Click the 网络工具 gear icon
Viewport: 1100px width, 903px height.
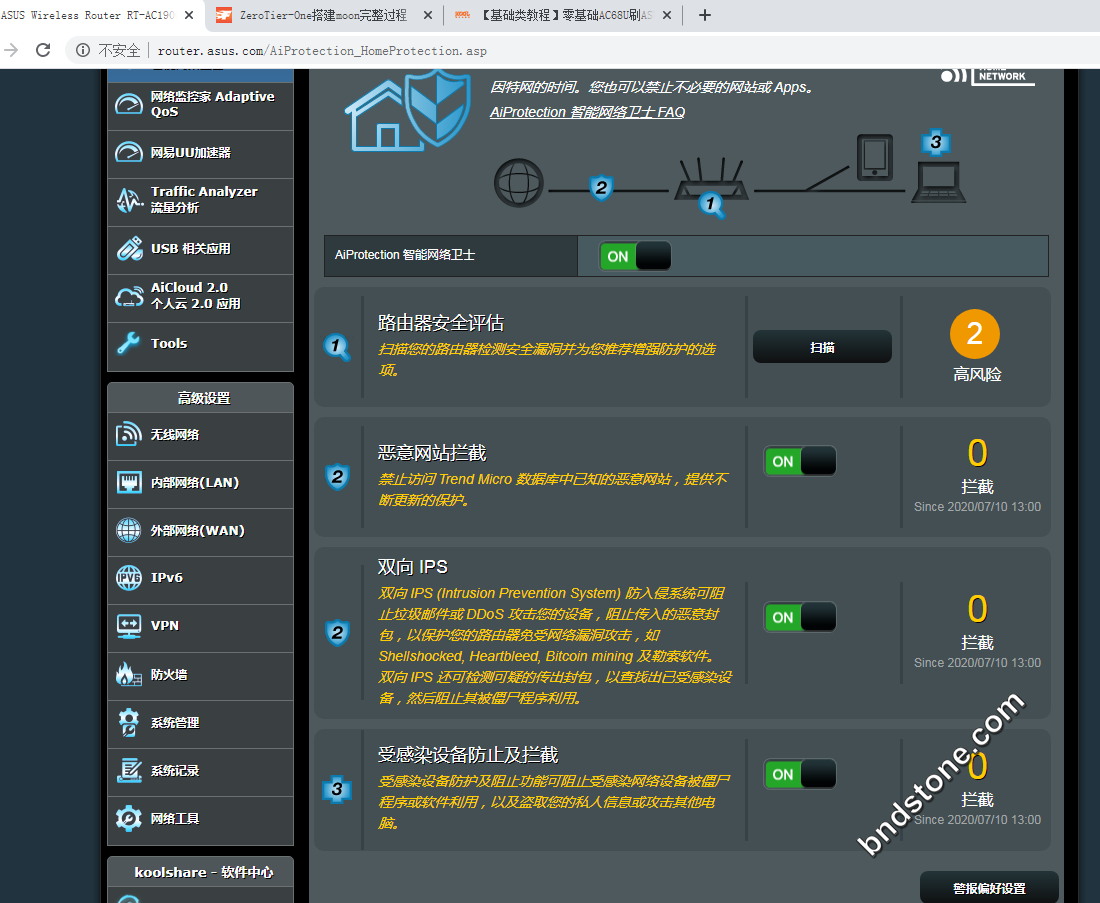point(129,818)
